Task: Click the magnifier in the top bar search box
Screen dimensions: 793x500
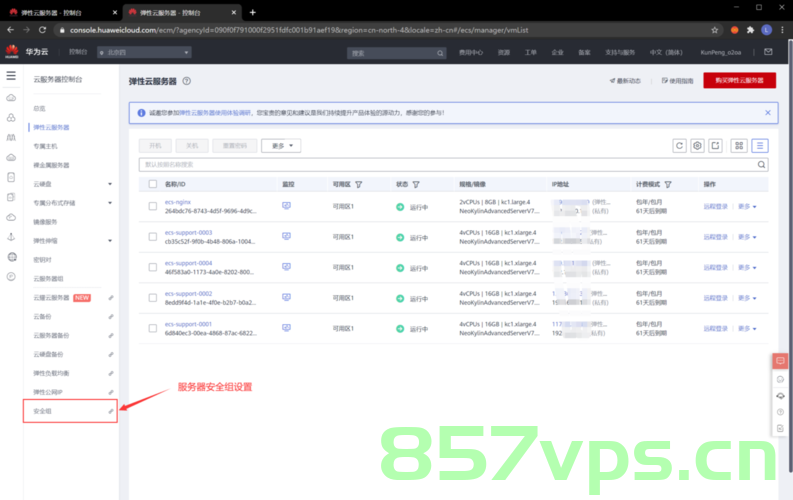Action: (440, 53)
